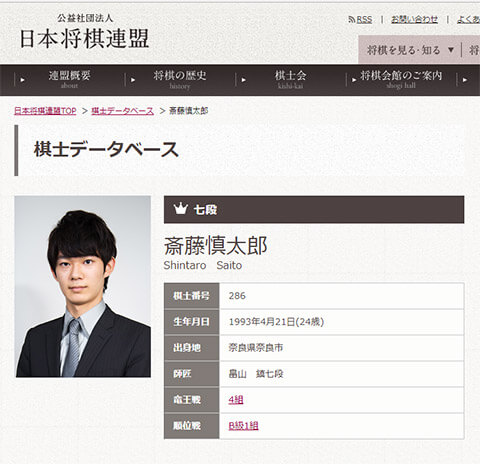The width and height of the screenshot is (480, 464).
Task: Click the rightmost navigation arrow icon
Action: point(465,80)
